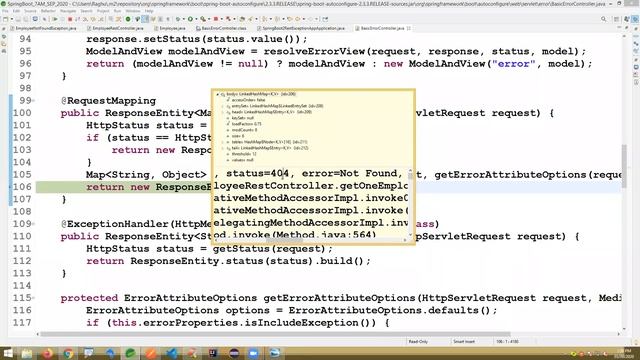Switch to Employee.java editor tab
Image resolution: width=640 pixels, height=360 pixels.
click(170, 28)
